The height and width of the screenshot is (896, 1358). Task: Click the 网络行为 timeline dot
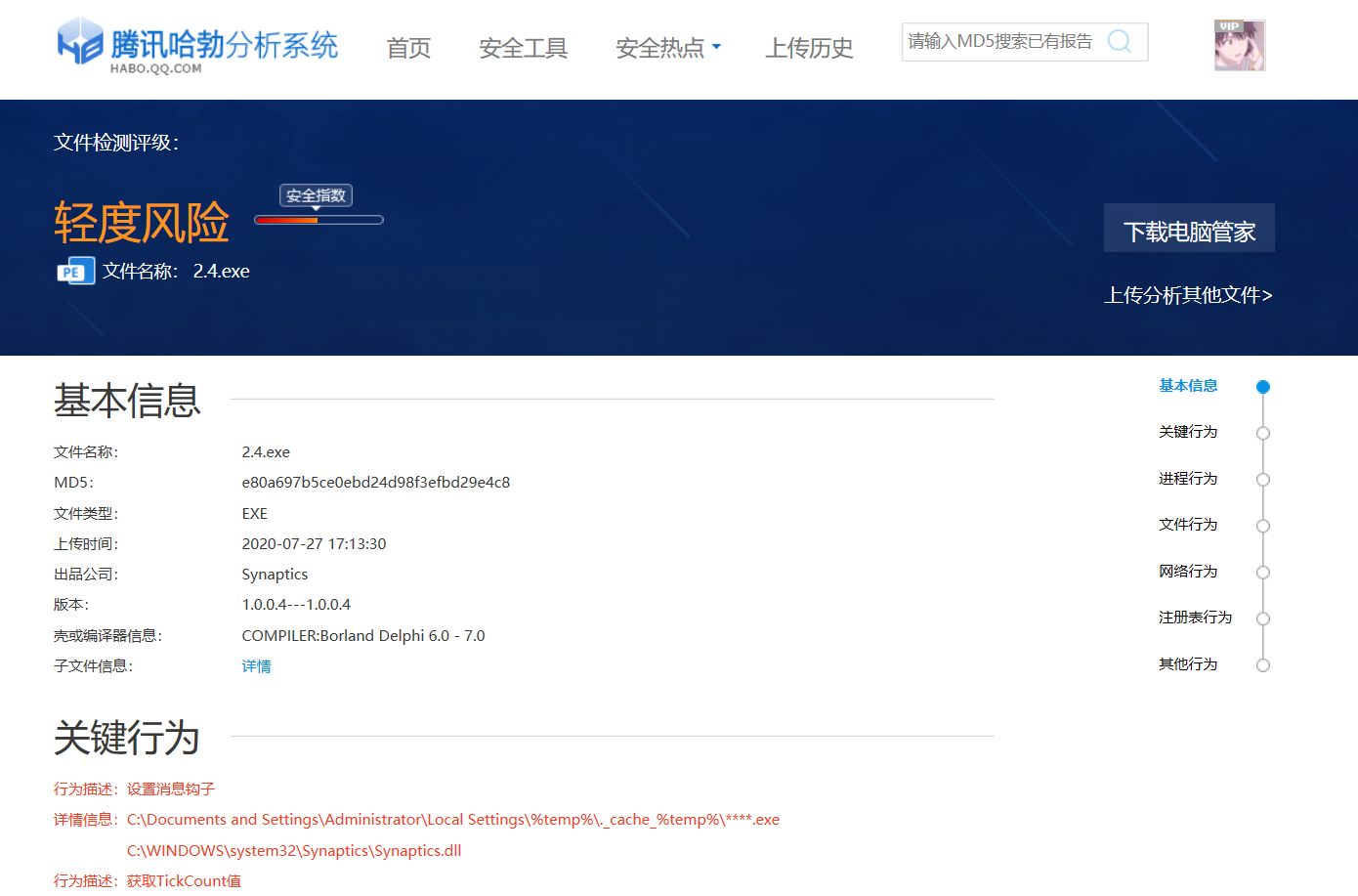[x=1263, y=573]
